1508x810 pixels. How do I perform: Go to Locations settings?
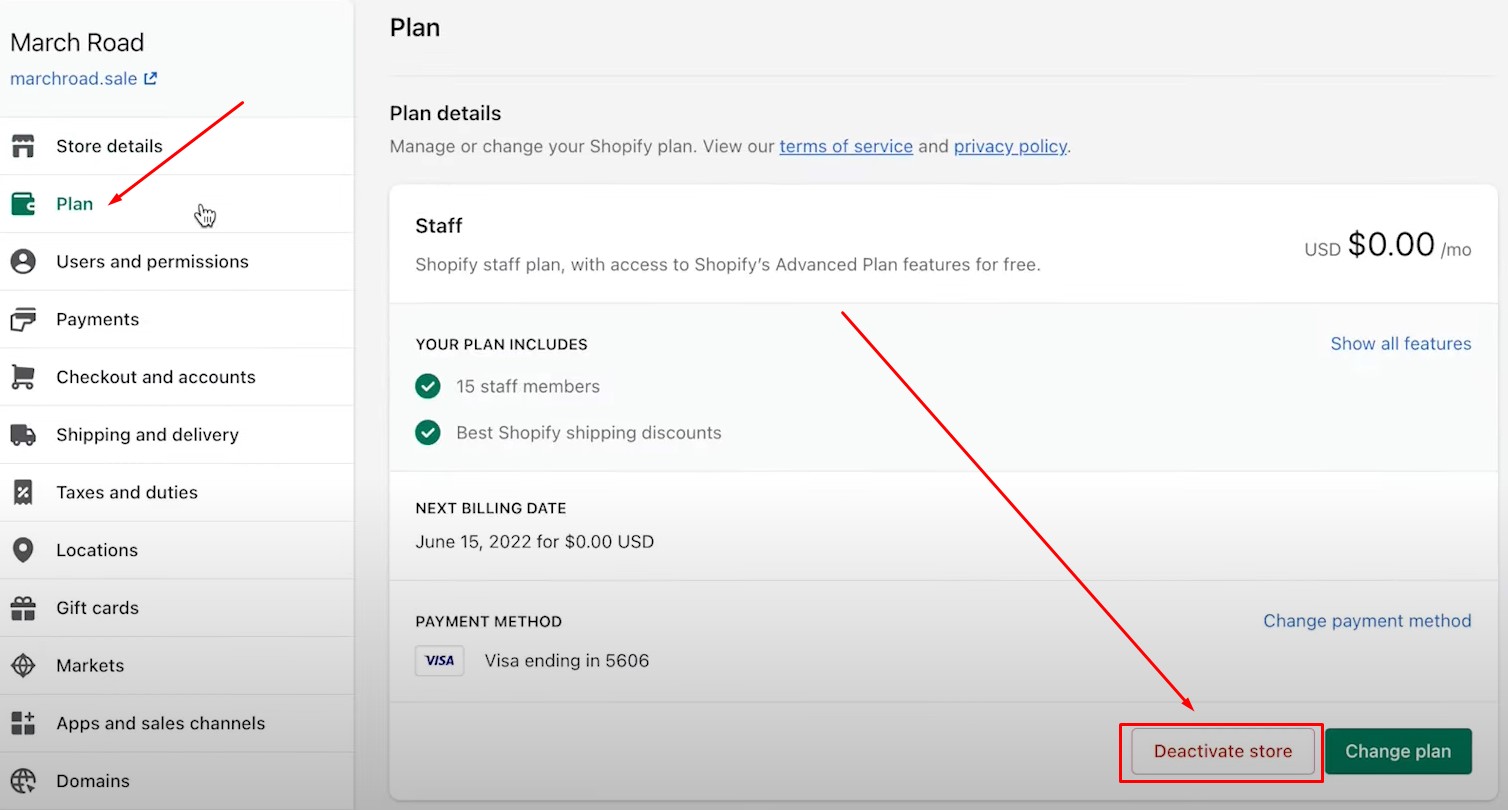[x=176, y=550]
